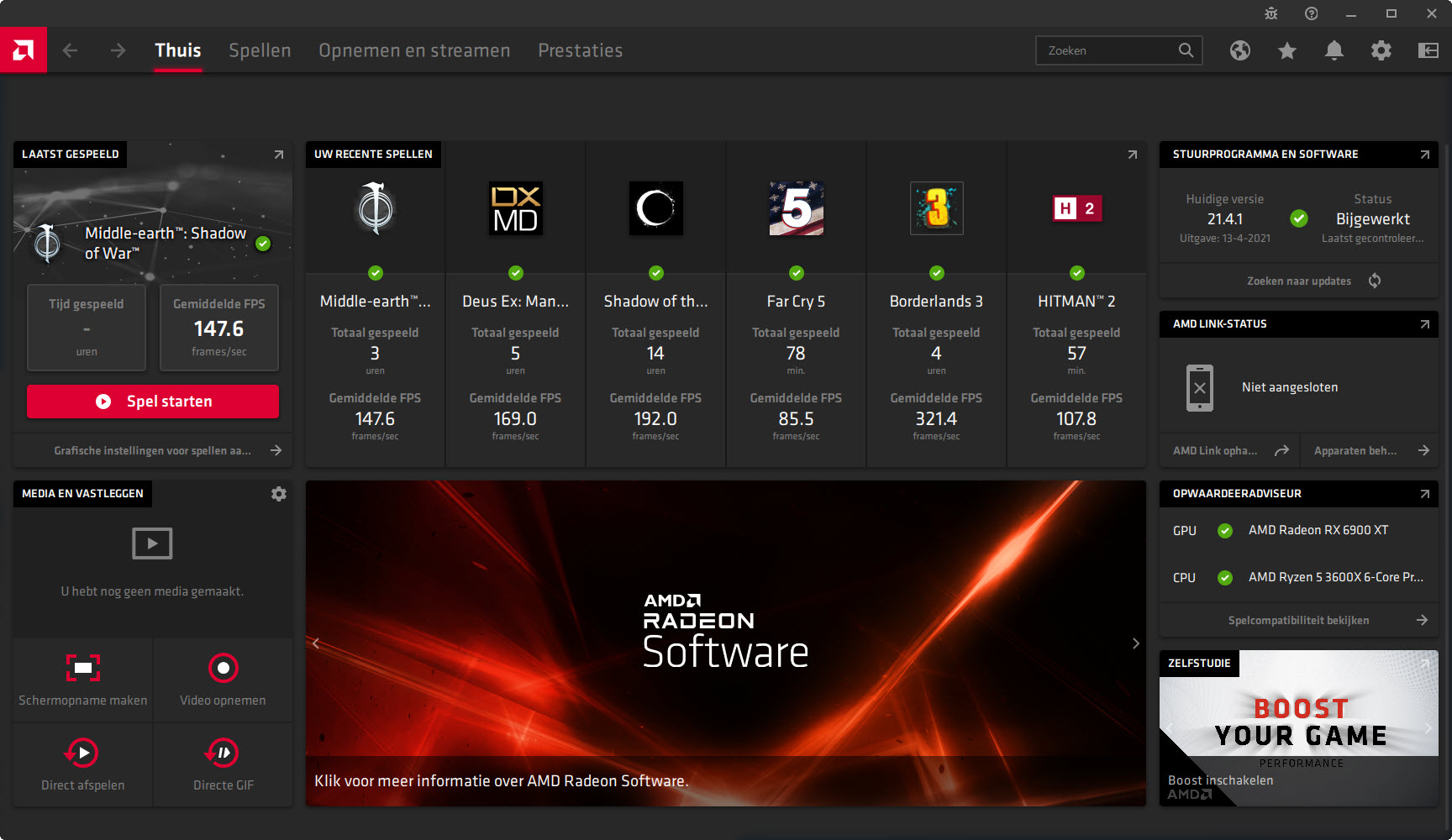Viewport: 1452px width, 840px height.
Task: Open Spelcompatibiliteit bekijken link
Action: click(x=1299, y=621)
